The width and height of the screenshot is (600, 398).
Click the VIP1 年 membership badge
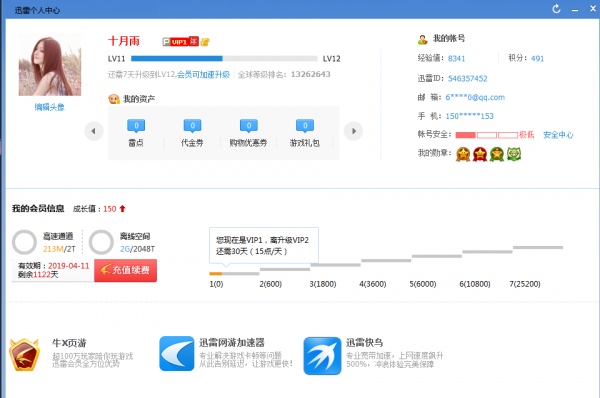[x=181, y=41]
